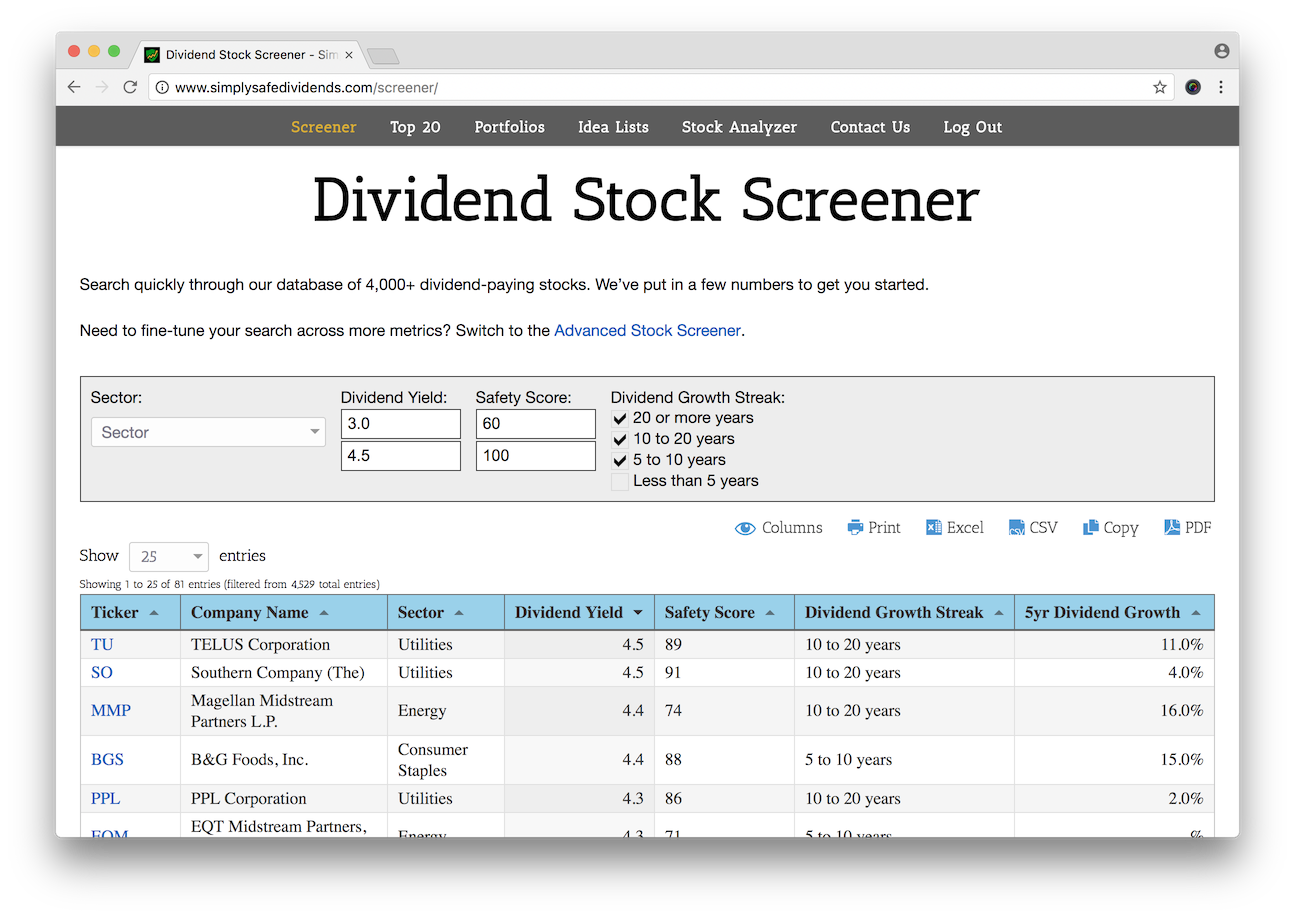
Task: Open the browser profile icon
Action: tap(1222, 50)
